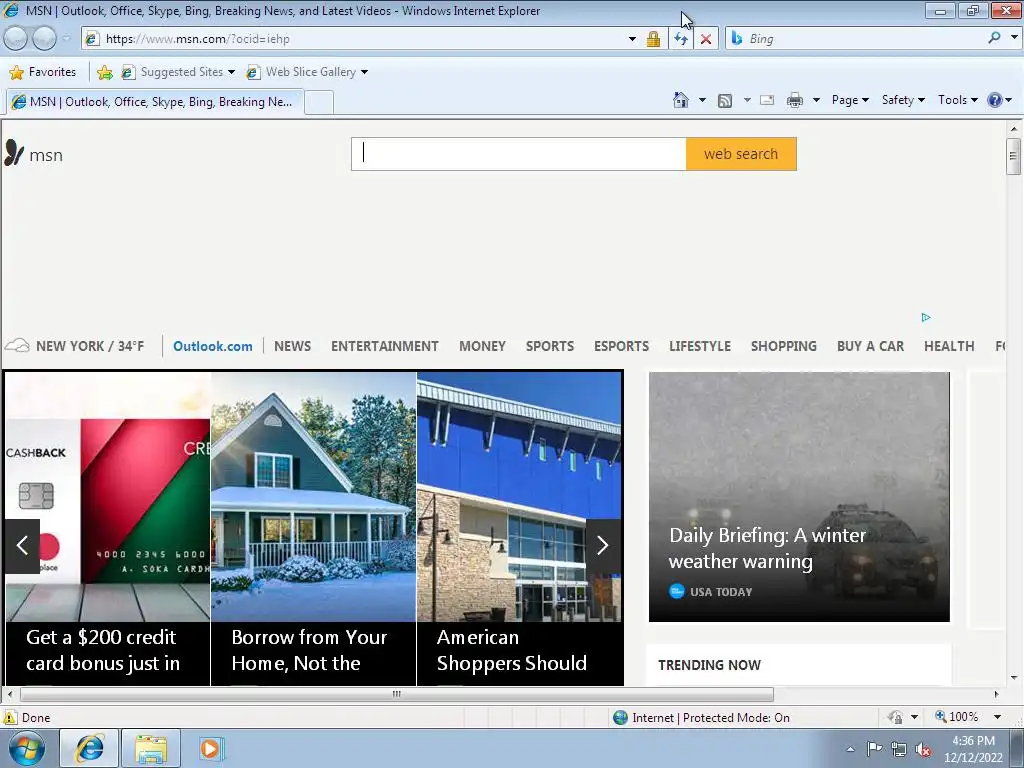Open a new blank tab
1024x768 pixels.
(x=319, y=103)
